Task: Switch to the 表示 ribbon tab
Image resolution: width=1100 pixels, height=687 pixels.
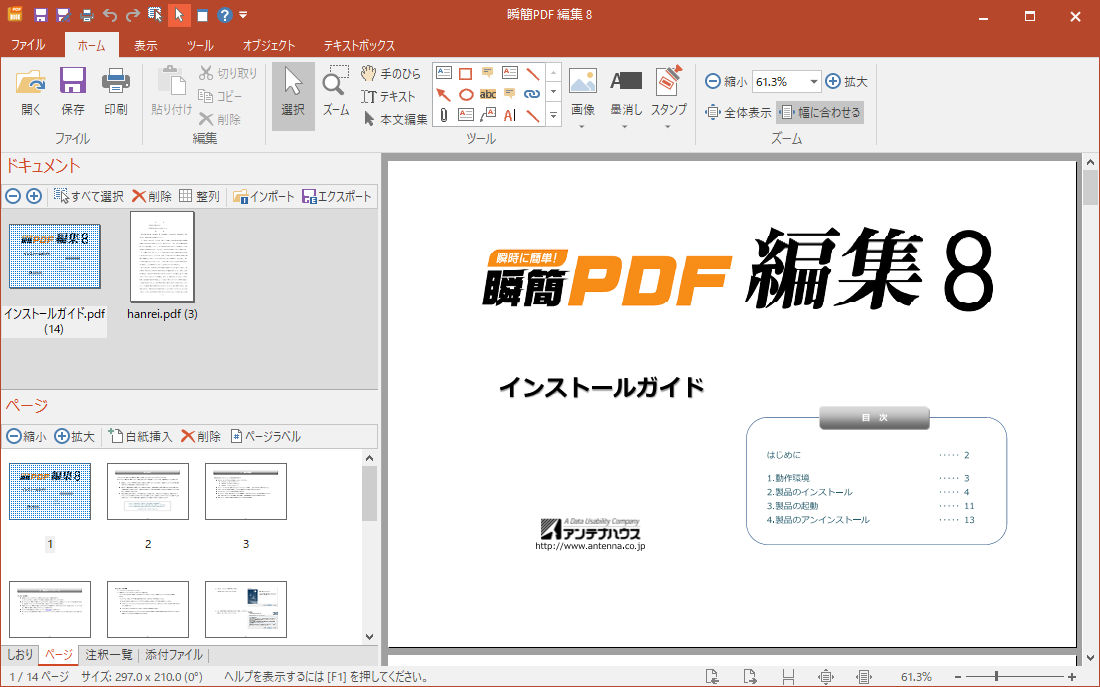Action: coord(146,46)
